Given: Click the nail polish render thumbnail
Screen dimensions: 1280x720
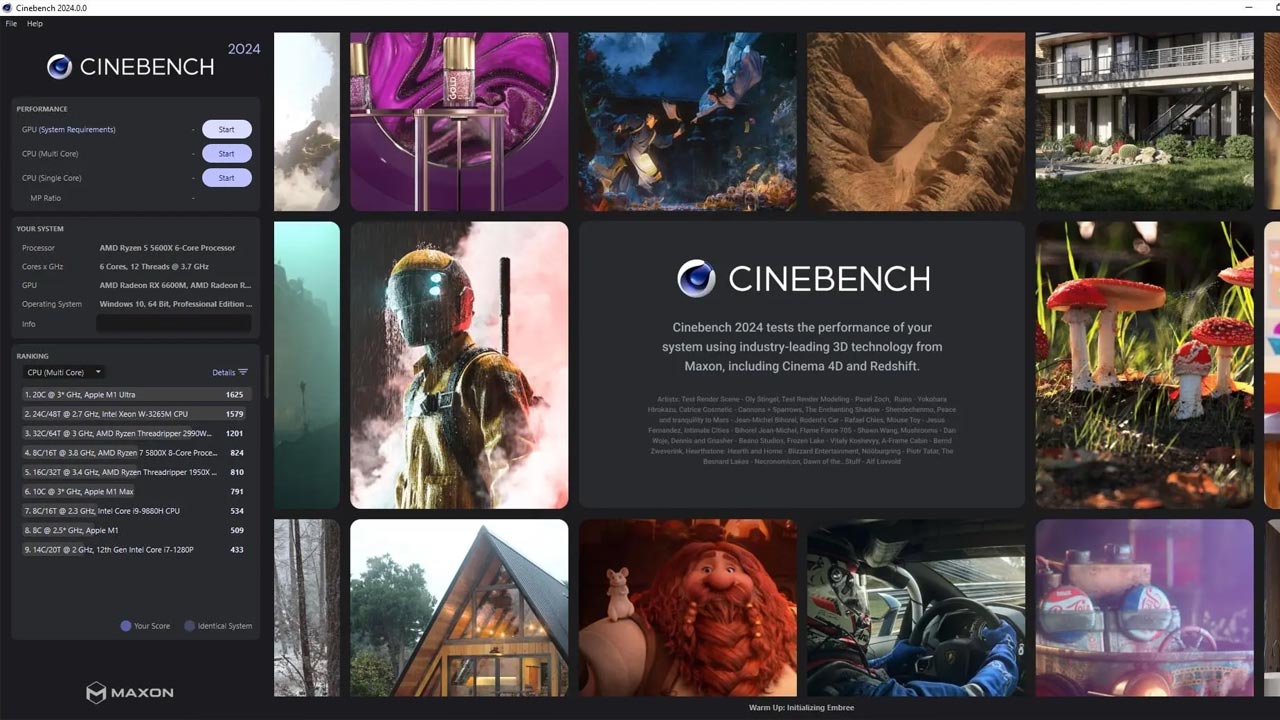Looking at the screenshot, I should [x=459, y=122].
